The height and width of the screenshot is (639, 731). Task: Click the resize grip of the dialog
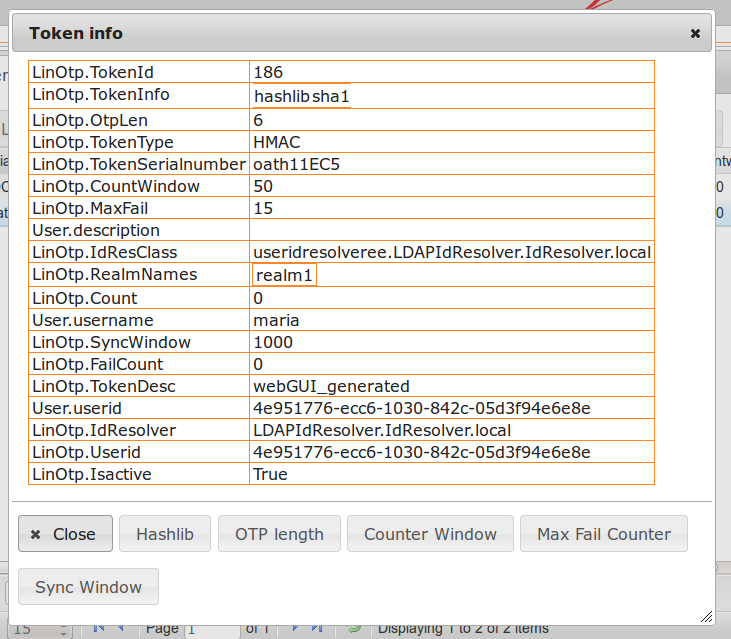pyautogui.click(x=707, y=617)
